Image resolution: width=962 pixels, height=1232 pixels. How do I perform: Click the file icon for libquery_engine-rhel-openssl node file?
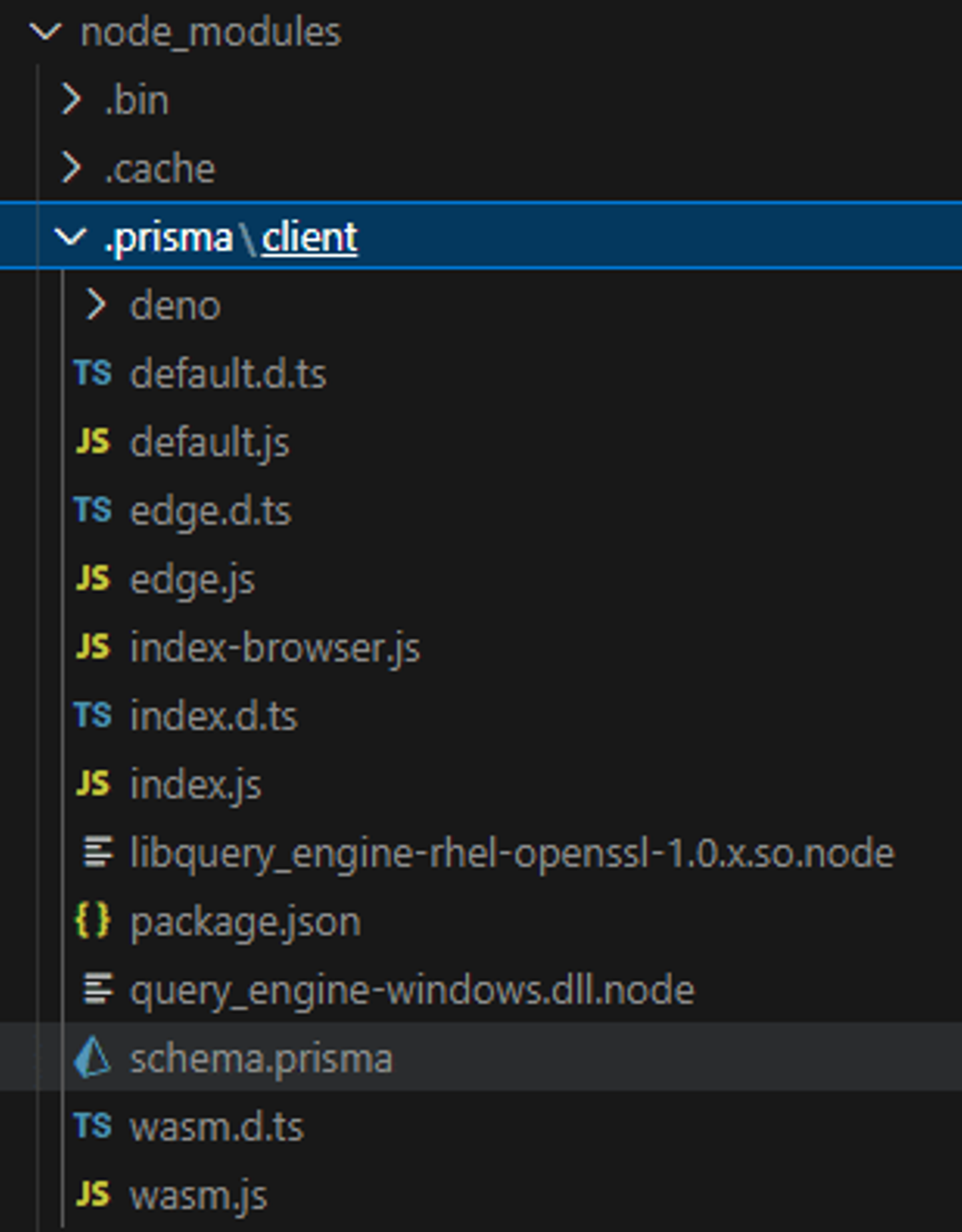coord(98,853)
